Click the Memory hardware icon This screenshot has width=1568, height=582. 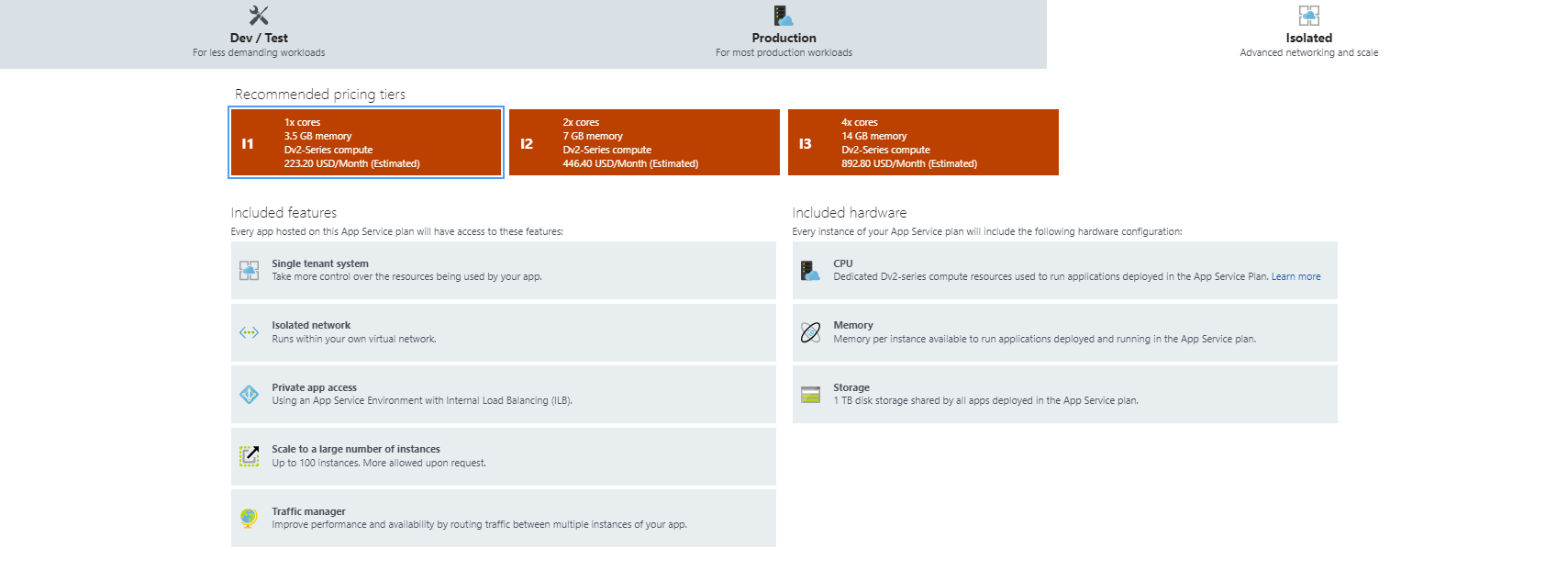point(810,332)
